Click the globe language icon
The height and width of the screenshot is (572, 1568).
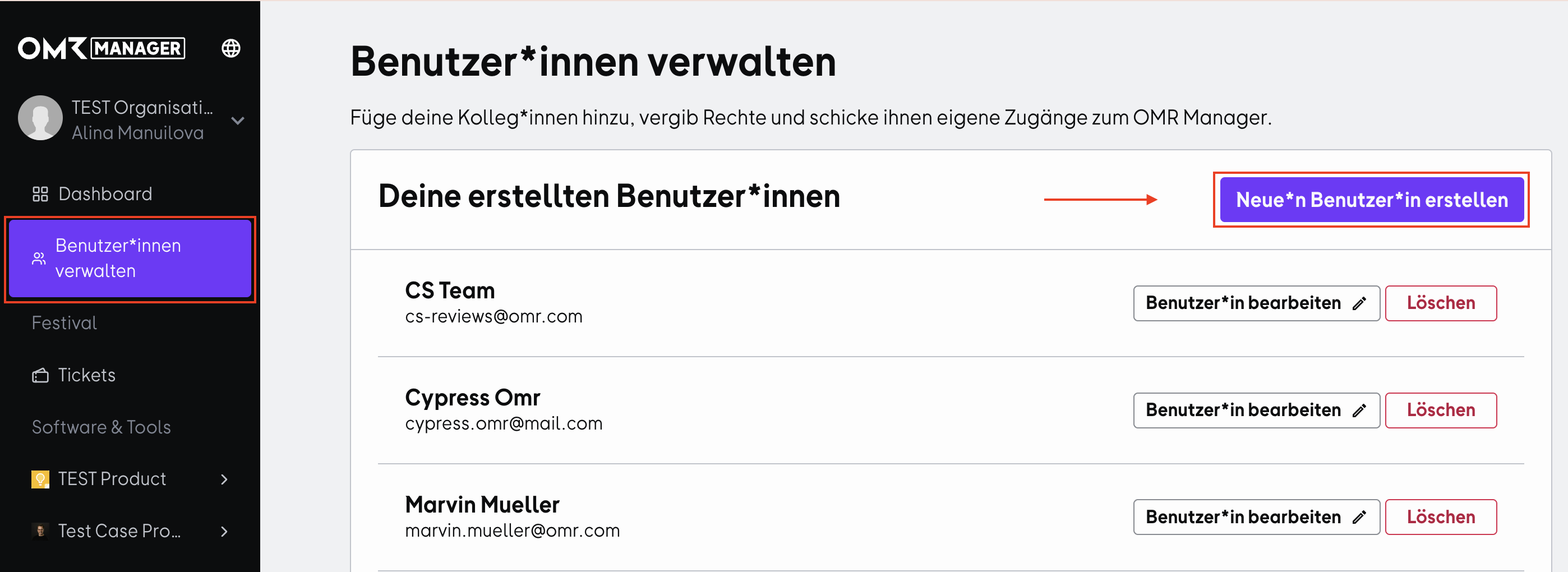click(x=230, y=48)
